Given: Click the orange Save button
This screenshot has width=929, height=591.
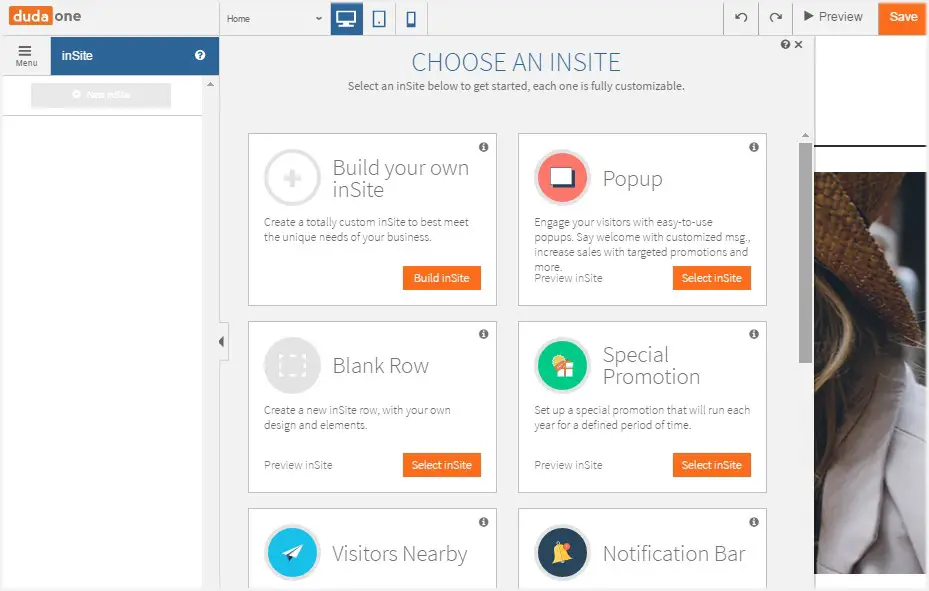Looking at the screenshot, I should 903,17.
